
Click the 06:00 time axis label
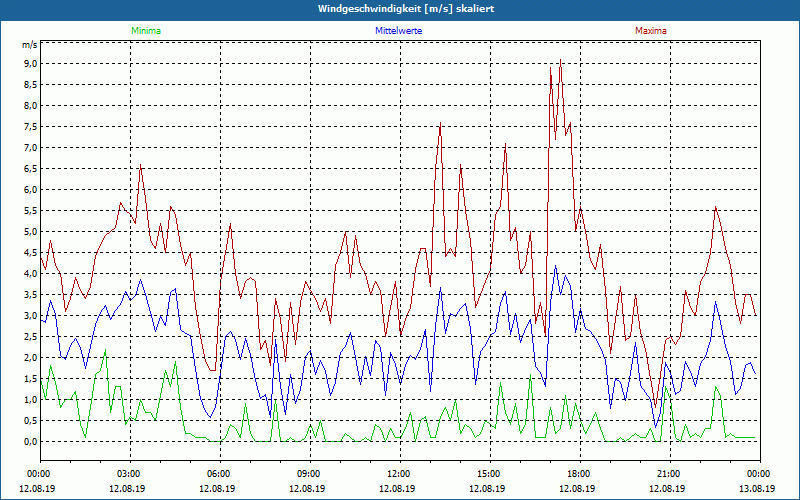coord(217,474)
